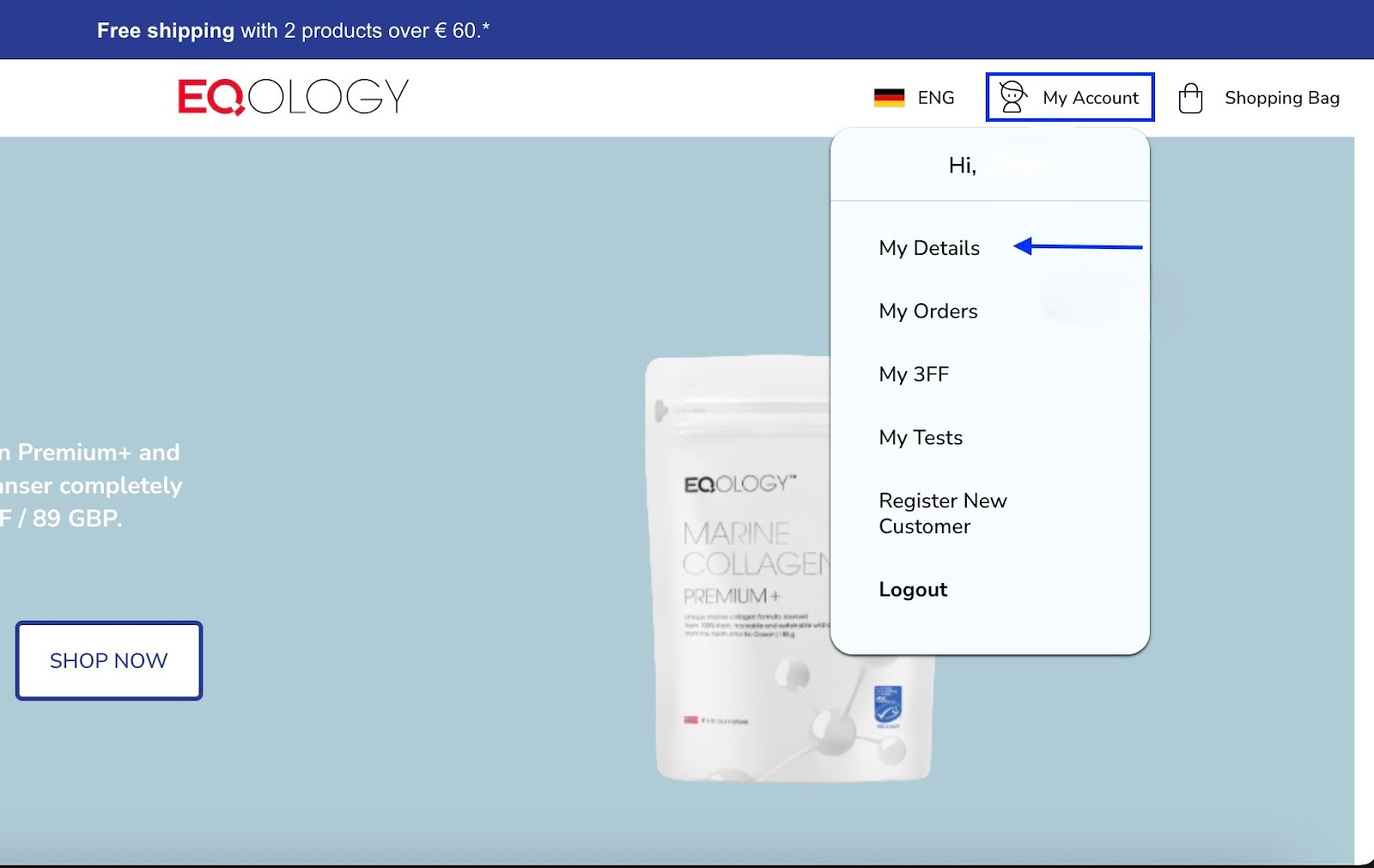Screen dimensions: 1374x868
Task: Open the ENG language selector
Action: (936, 98)
